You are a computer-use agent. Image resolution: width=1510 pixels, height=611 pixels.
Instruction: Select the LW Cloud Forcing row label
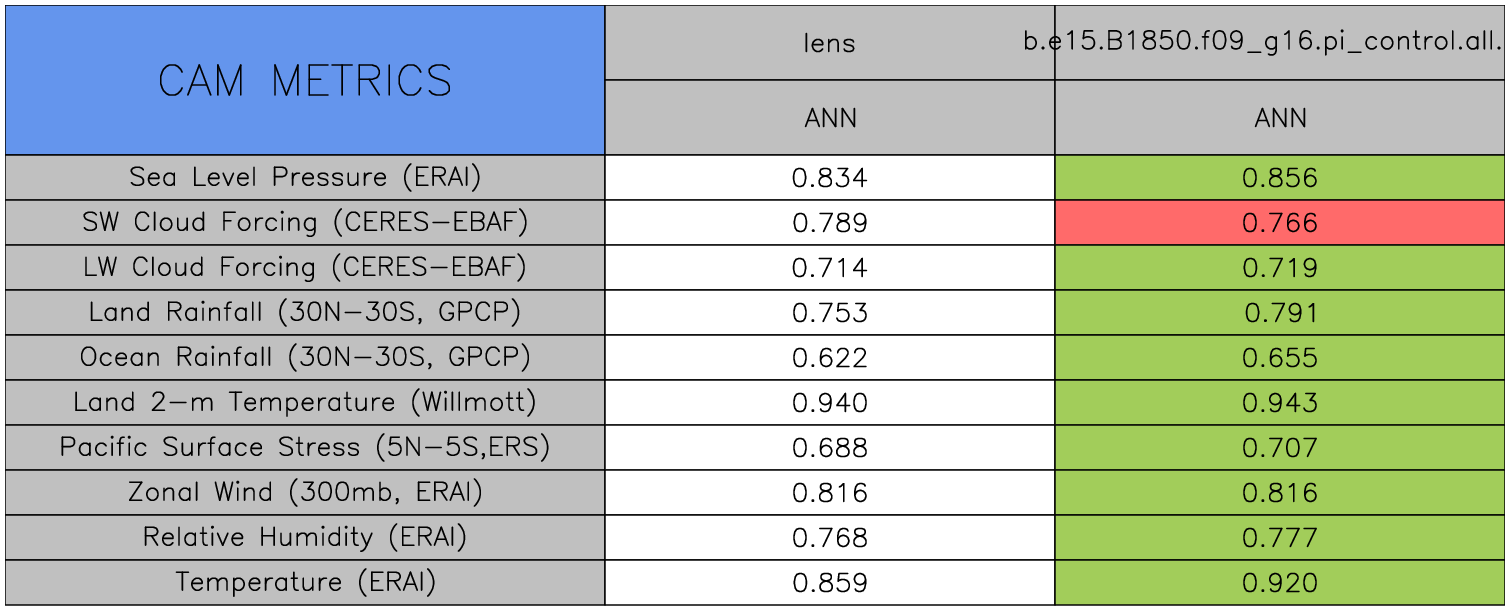(305, 268)
